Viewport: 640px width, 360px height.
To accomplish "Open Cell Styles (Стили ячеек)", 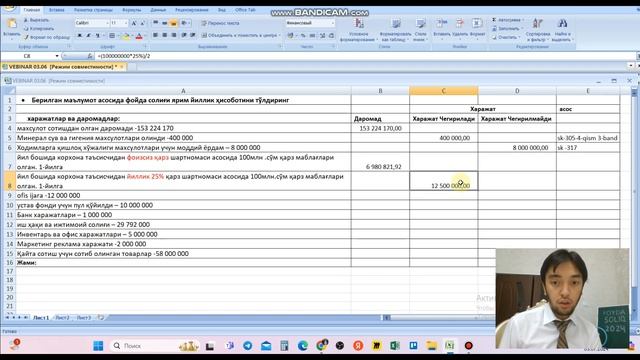I will [x=420, y=30].
